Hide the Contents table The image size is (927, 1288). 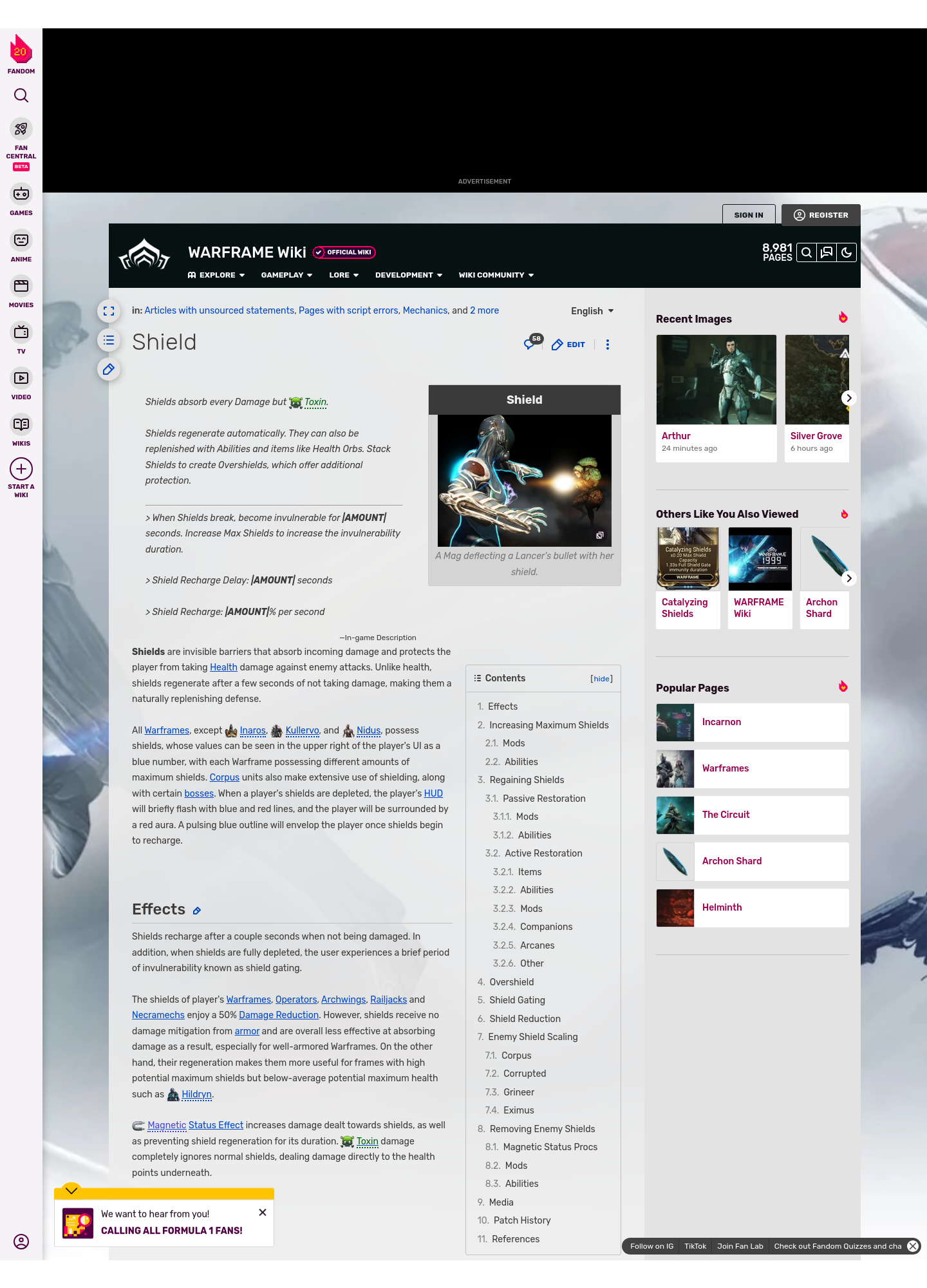coord(602,679)
